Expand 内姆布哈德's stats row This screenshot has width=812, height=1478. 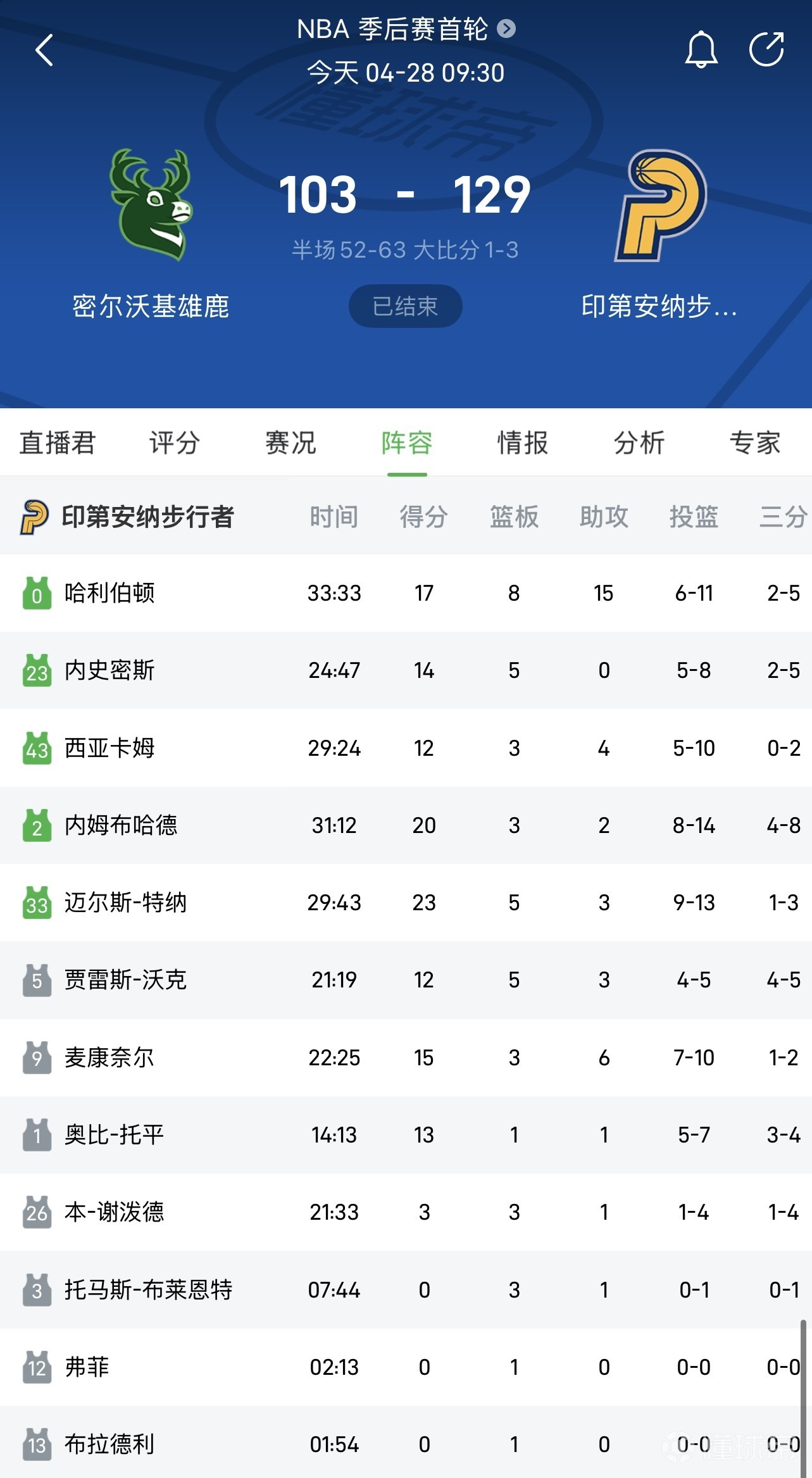[405, 825]
